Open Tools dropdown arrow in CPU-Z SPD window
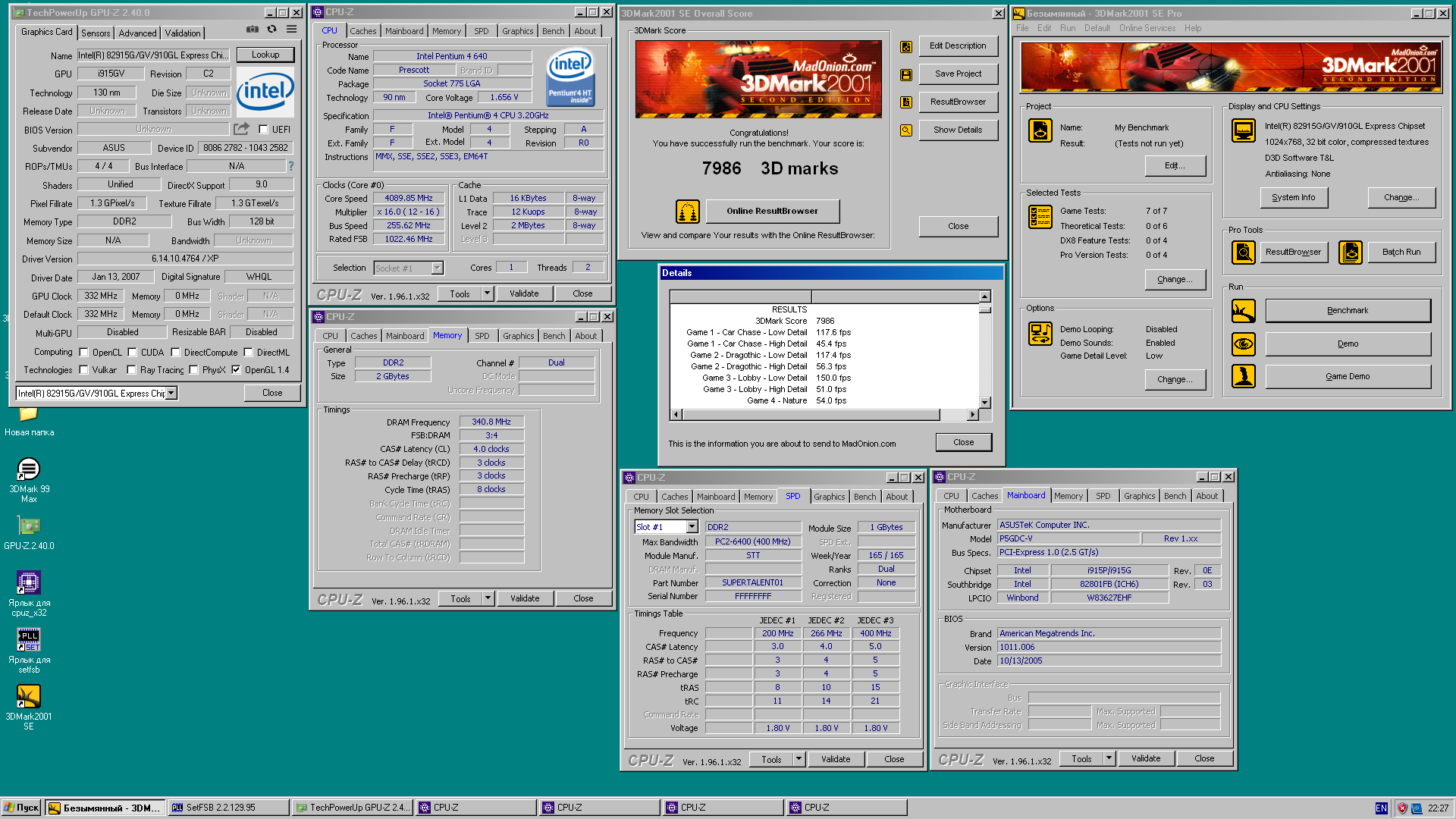Screen dimensions: 1456x819 point(799,759)
